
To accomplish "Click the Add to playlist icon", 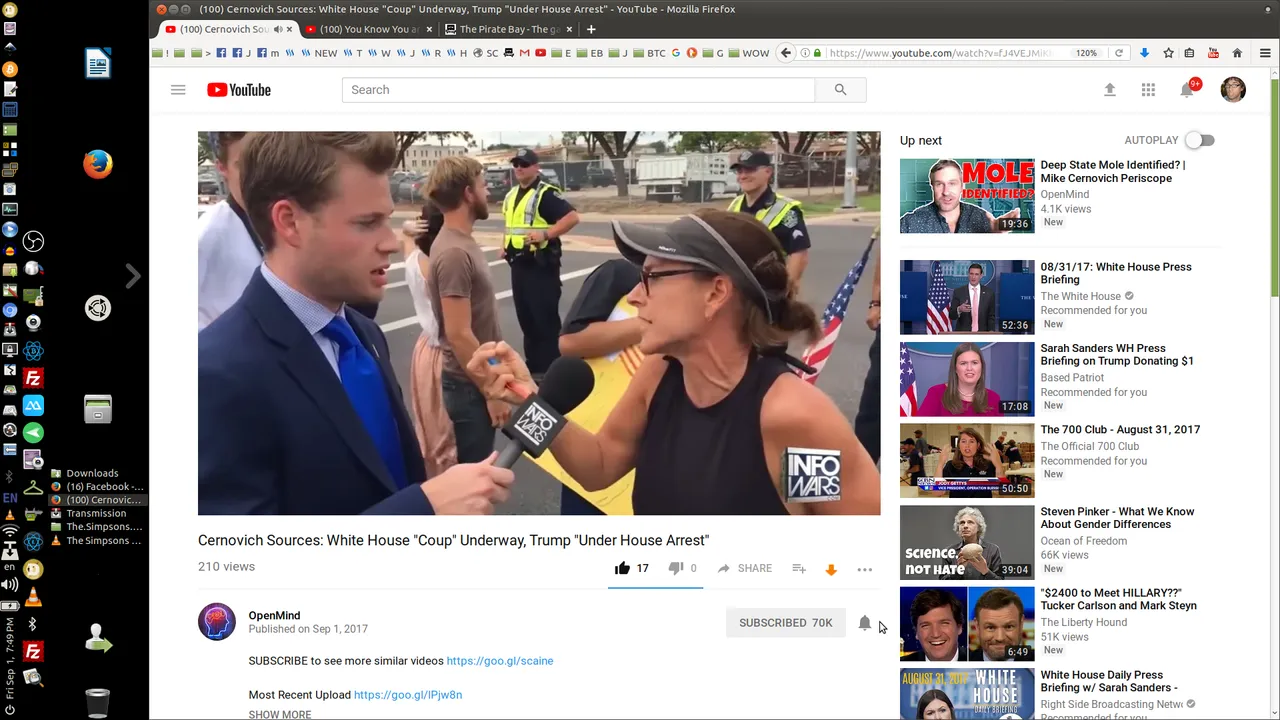I will [x=799, y=568].
